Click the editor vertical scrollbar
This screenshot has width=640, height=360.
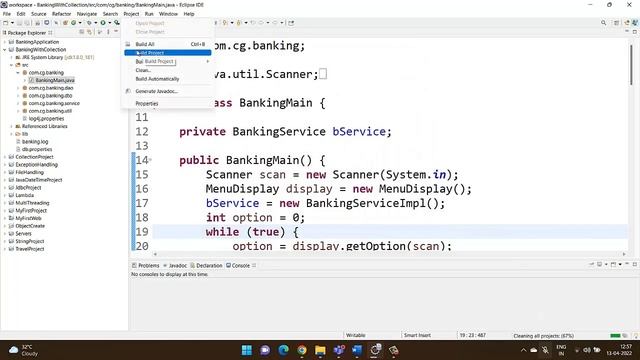pyautogui.click(x=631, y=65)
